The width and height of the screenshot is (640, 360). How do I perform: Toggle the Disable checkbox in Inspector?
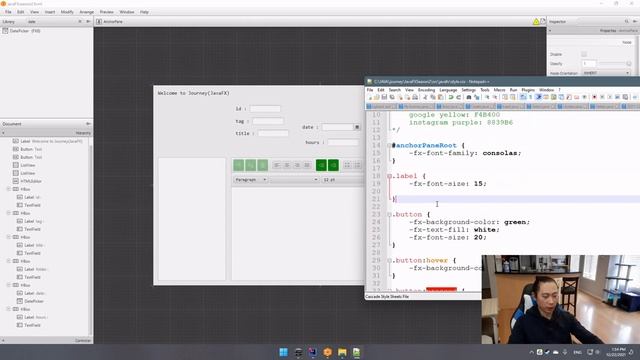pyautogui.click(x=584, y=54)
